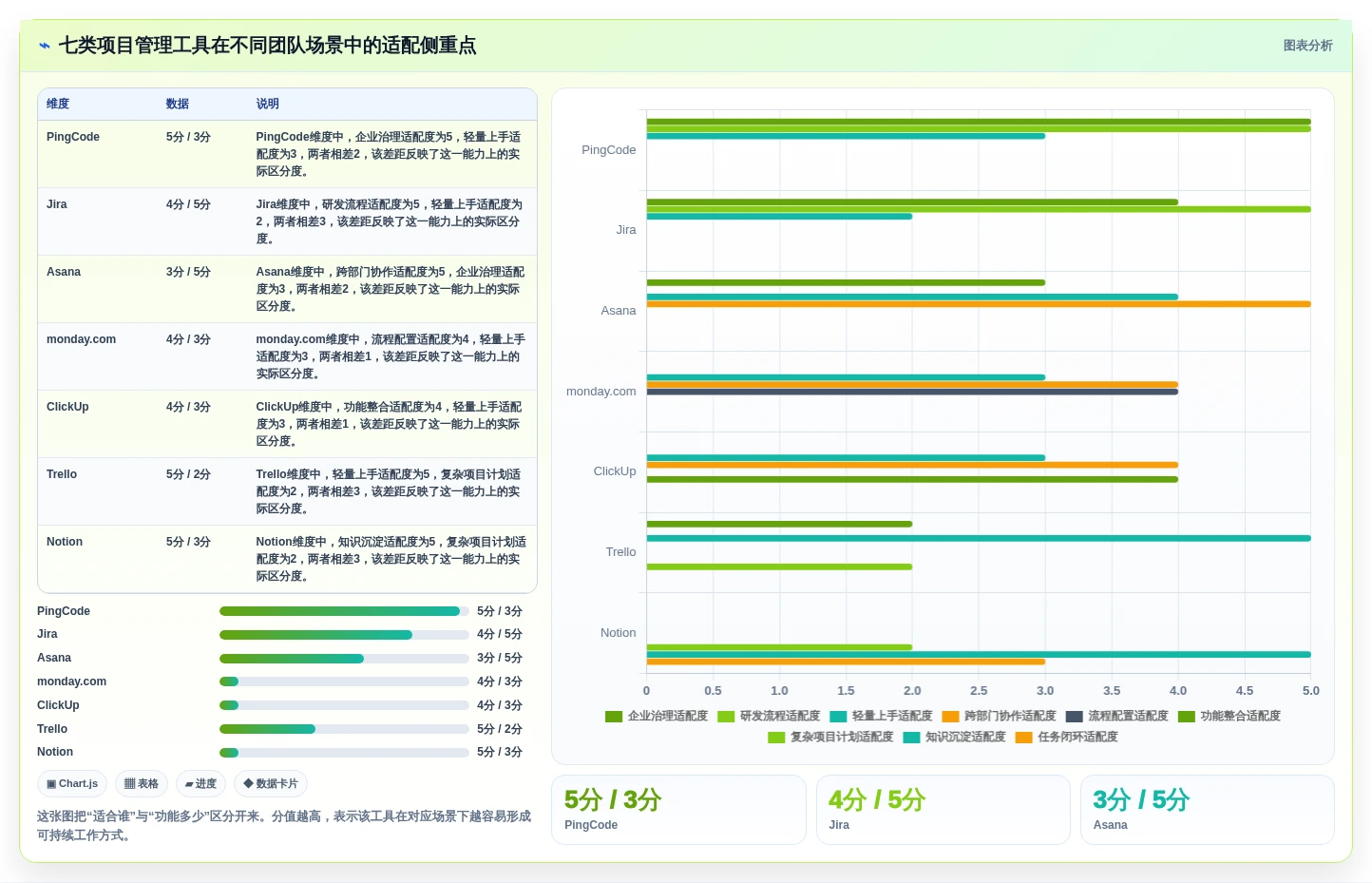This screenshot has height=883, width=1372.
Task: Open the PingCode 5分 / 3分 data card
Action: [x=678, y=810]
